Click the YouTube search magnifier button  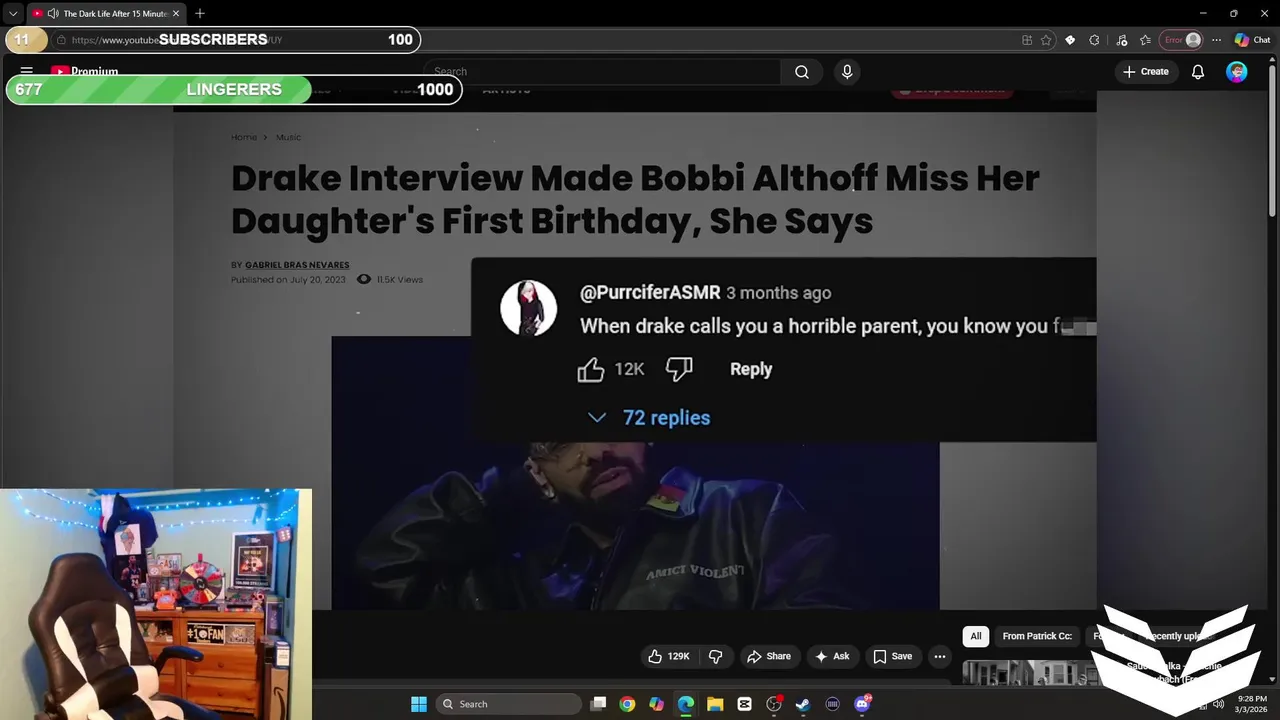(x=802, y=72)
